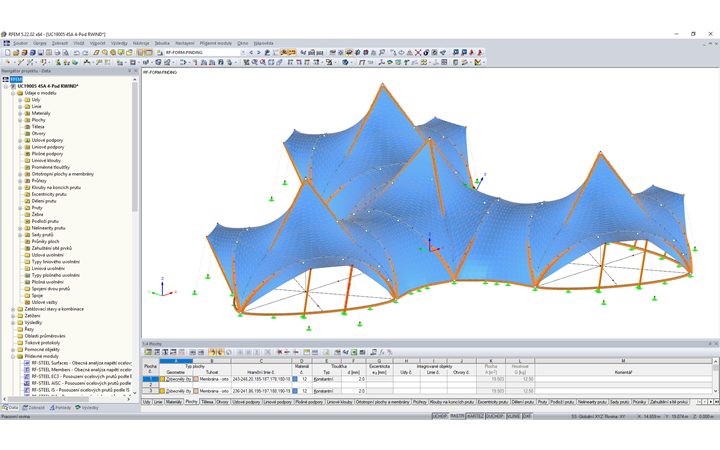Click the red delete-row icon in table toolbar
Viewport: 720px width, 450px height.
[x=279, y=352]
